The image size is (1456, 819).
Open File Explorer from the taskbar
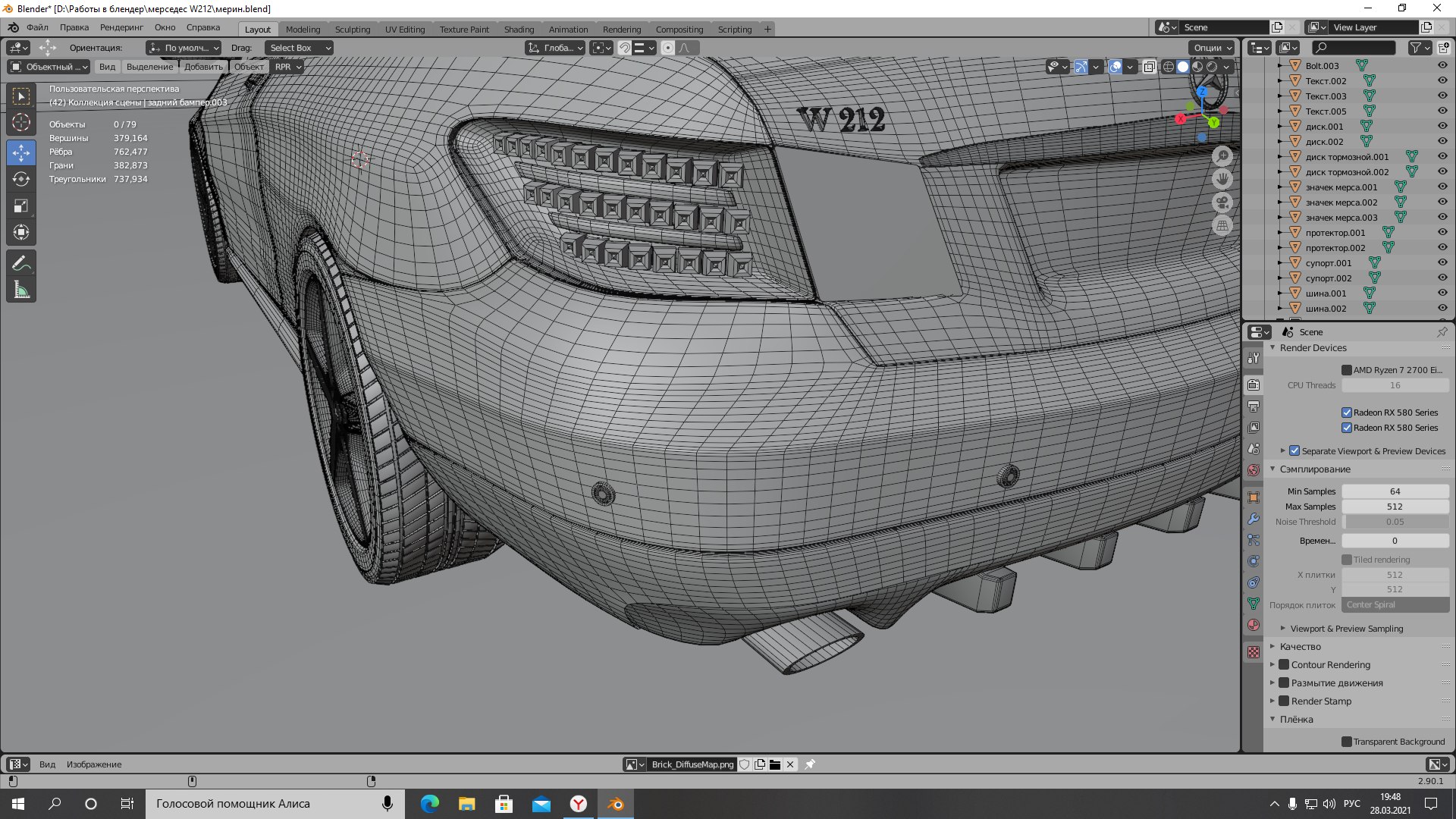(466, 804)
